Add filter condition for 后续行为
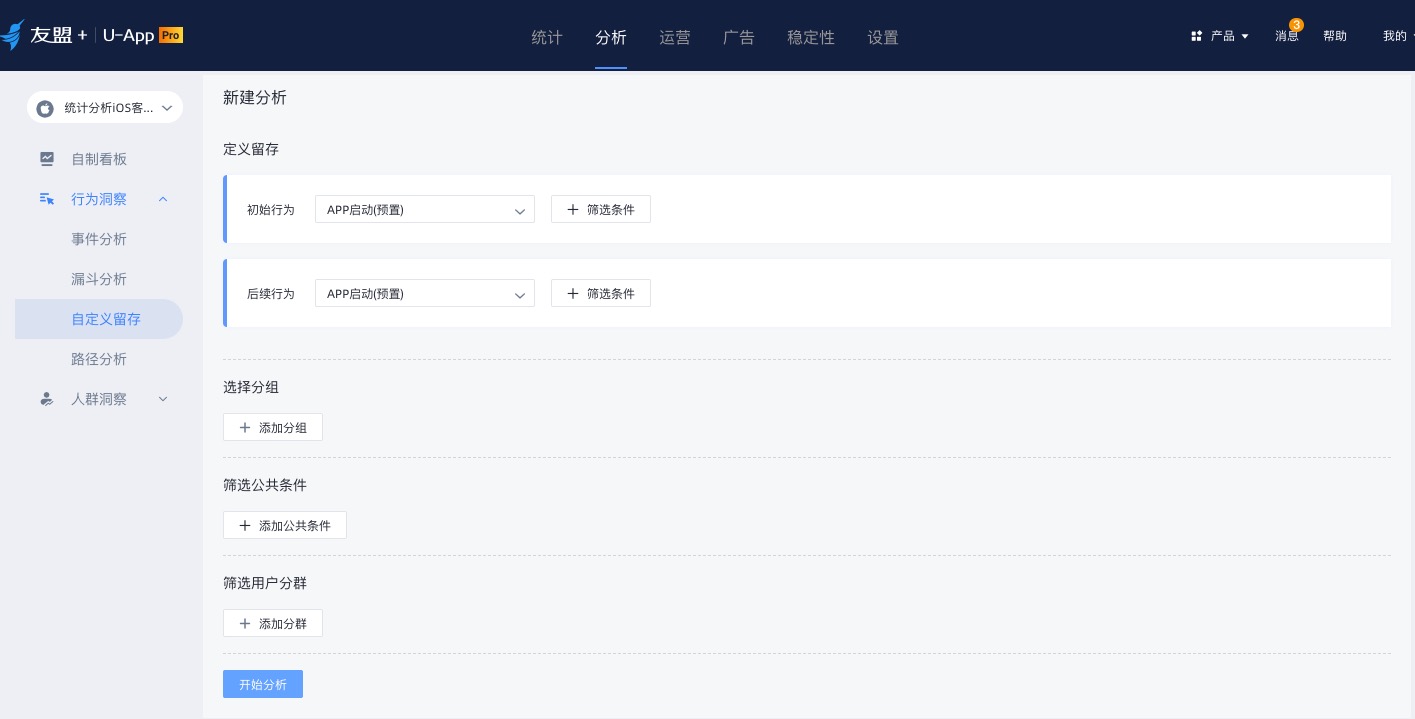The height and width of the screenshot is (719, 1415). pos(601,293)
